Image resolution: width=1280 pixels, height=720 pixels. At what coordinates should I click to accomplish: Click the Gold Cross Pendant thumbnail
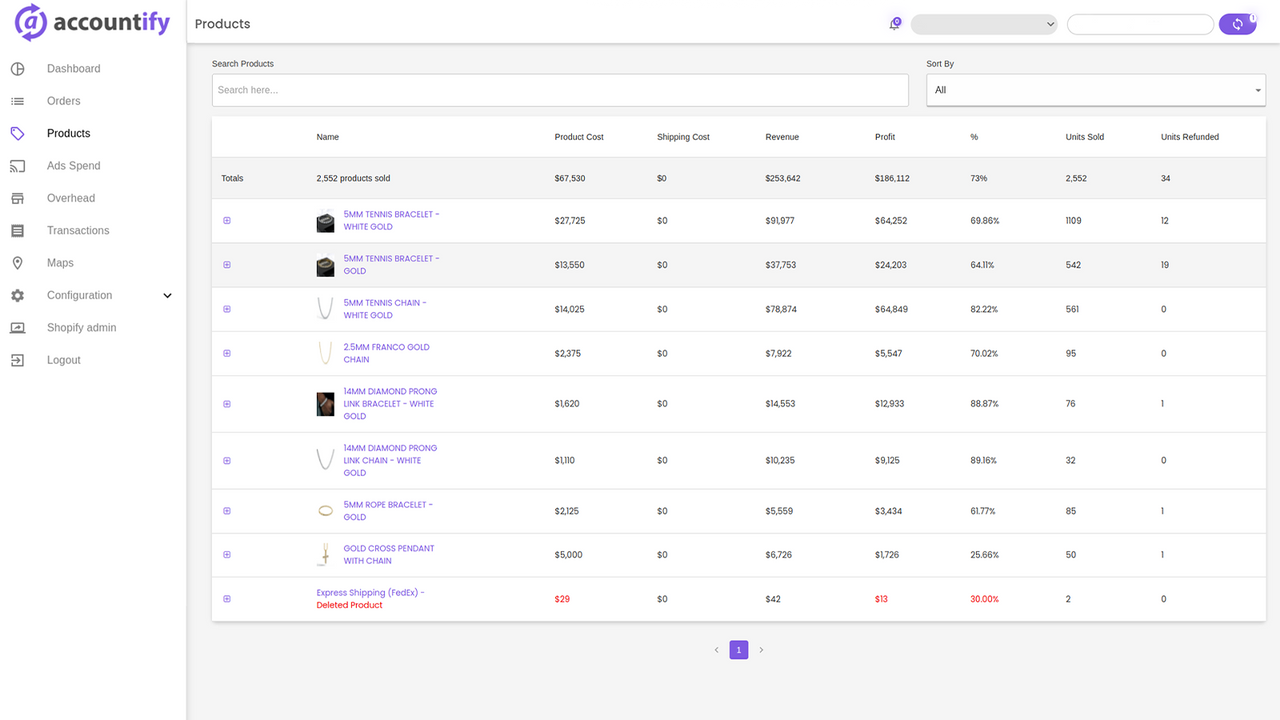[325, 555]
